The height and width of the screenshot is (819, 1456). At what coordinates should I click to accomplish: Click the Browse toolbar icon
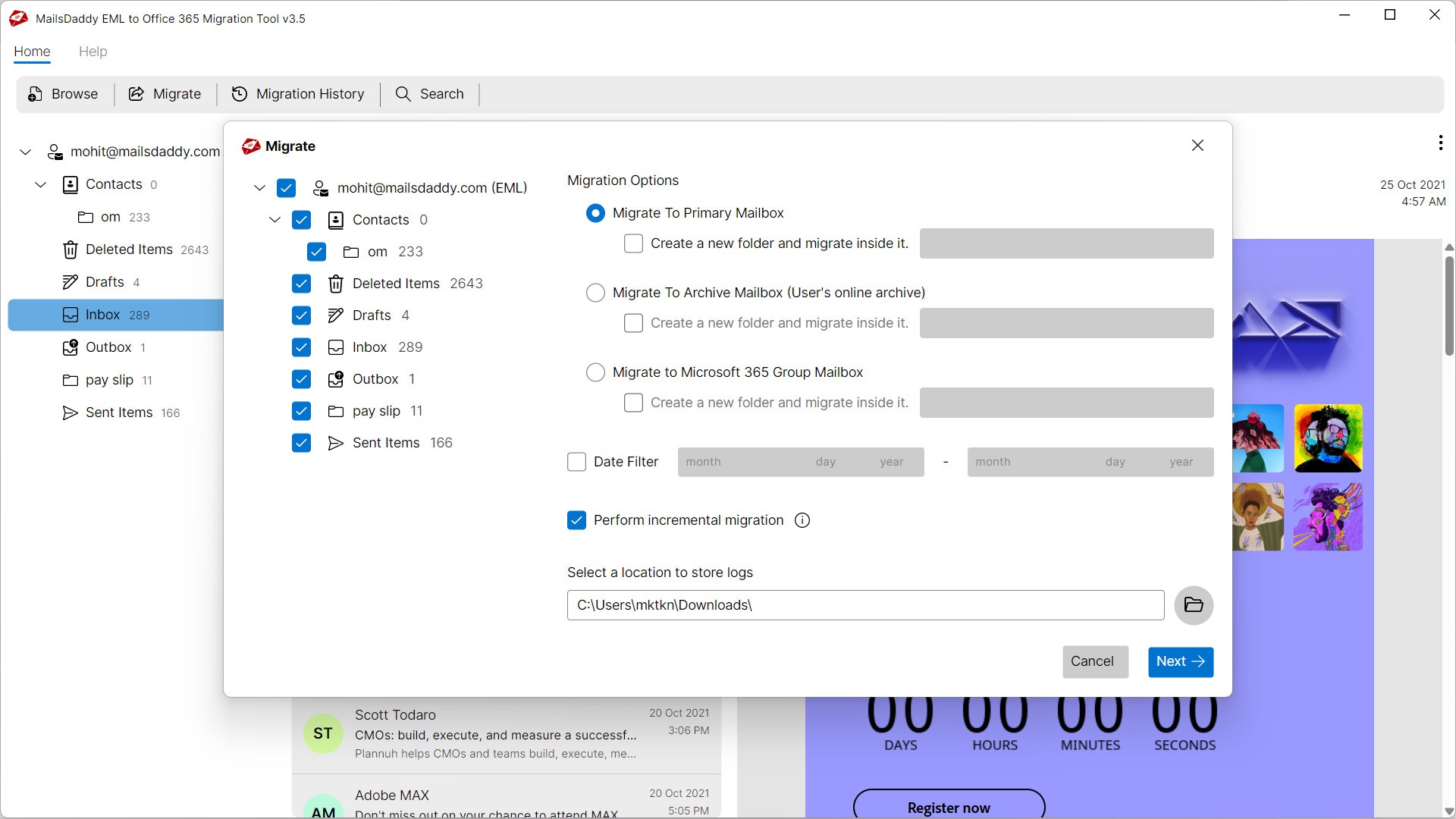click(x=35, y=94)
